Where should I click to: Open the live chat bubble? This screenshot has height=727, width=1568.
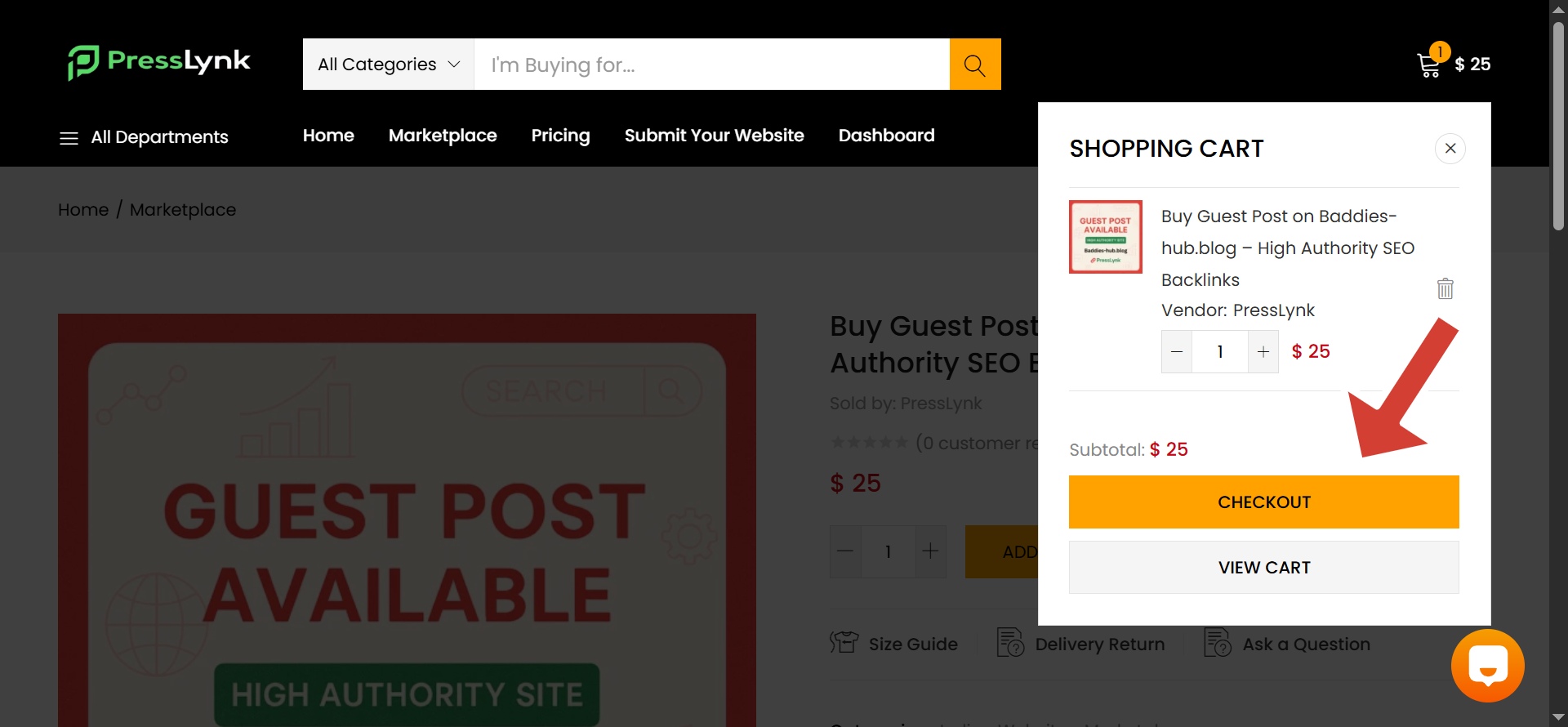(x=1488, y=666)
